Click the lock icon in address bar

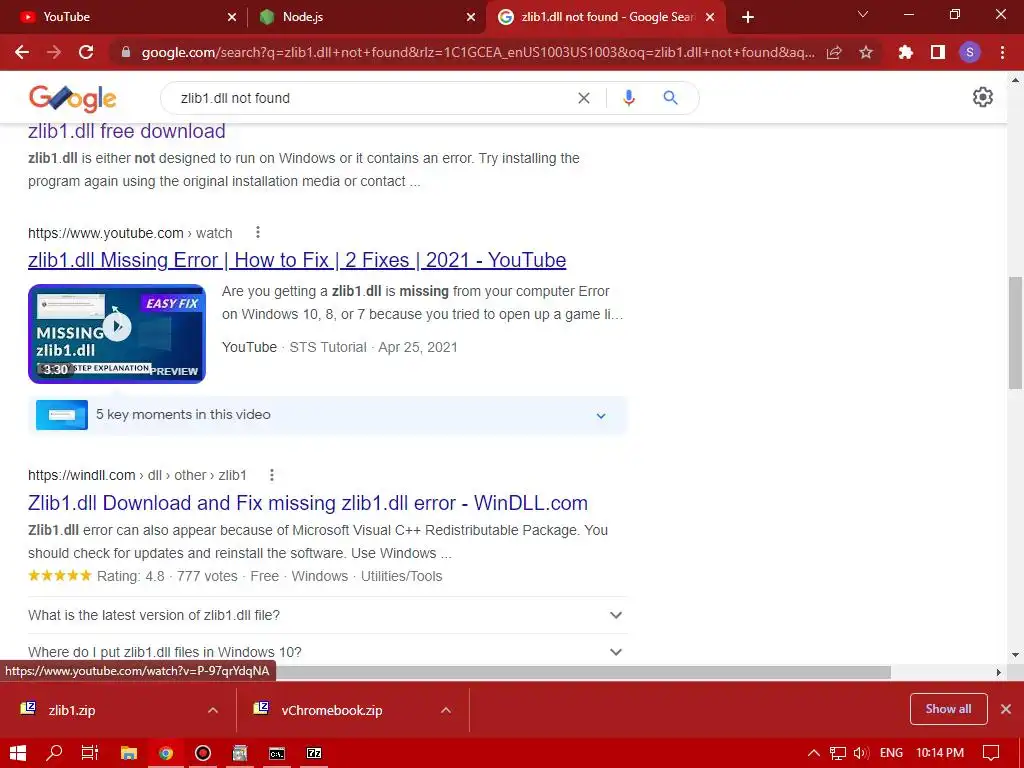pos(126,52)
